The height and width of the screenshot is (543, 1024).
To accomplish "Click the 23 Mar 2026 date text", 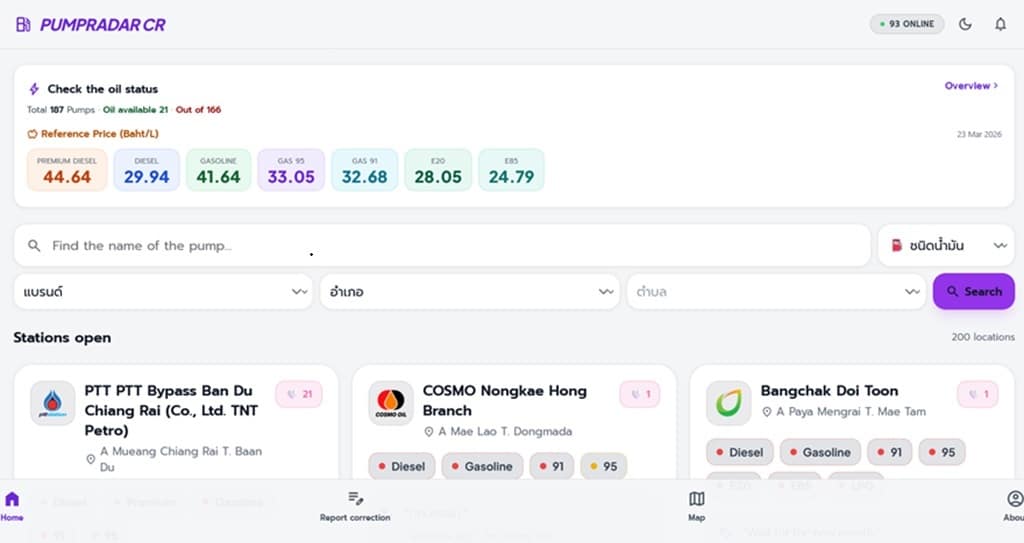I will pos(979,134).
